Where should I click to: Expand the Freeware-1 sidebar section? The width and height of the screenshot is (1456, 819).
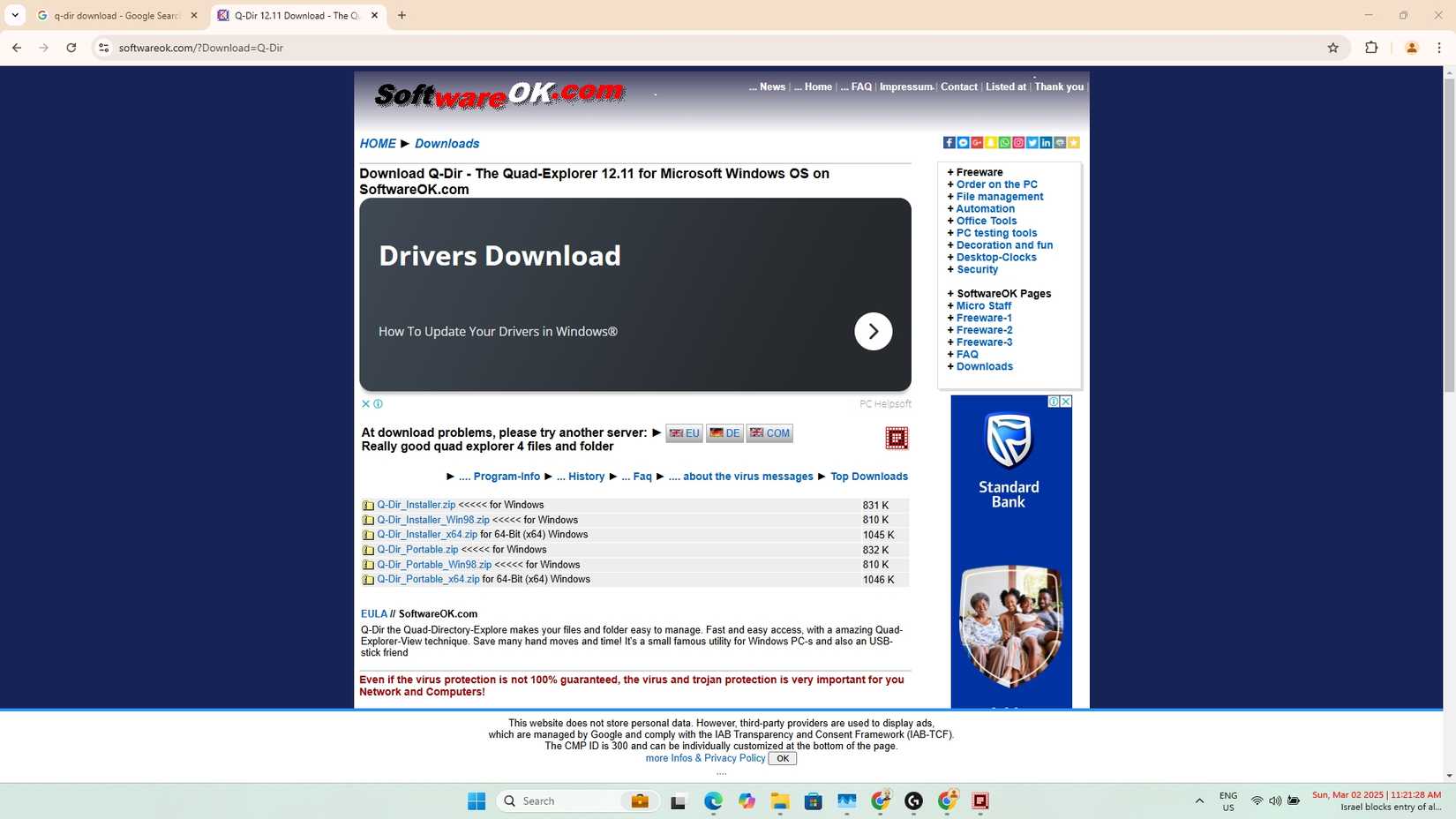983,318
